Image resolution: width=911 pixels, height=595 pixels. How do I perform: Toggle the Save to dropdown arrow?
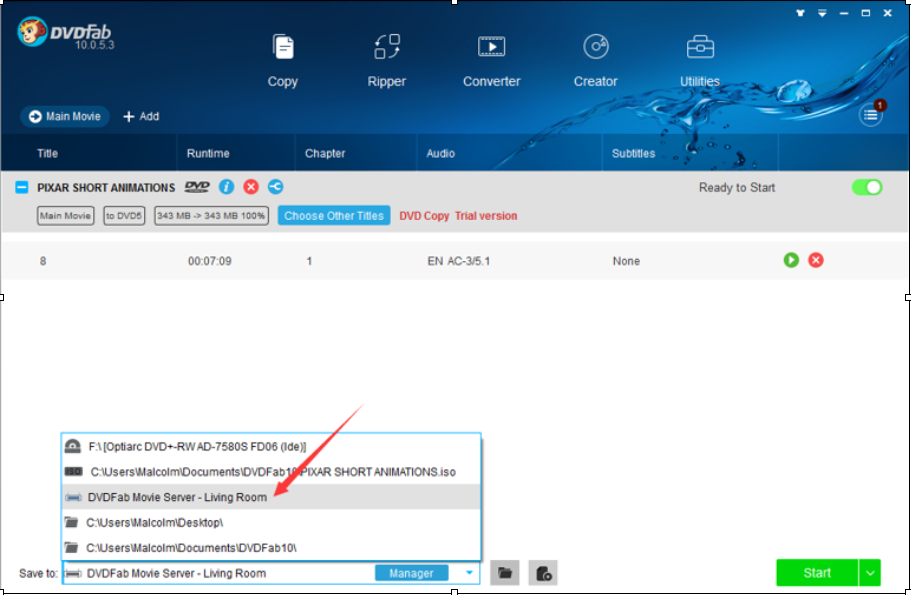[x=469, y=573]
